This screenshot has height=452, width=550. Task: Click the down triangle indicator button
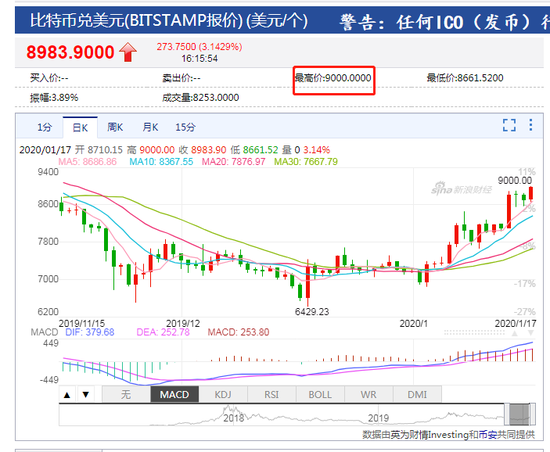[x=86, y=395]
